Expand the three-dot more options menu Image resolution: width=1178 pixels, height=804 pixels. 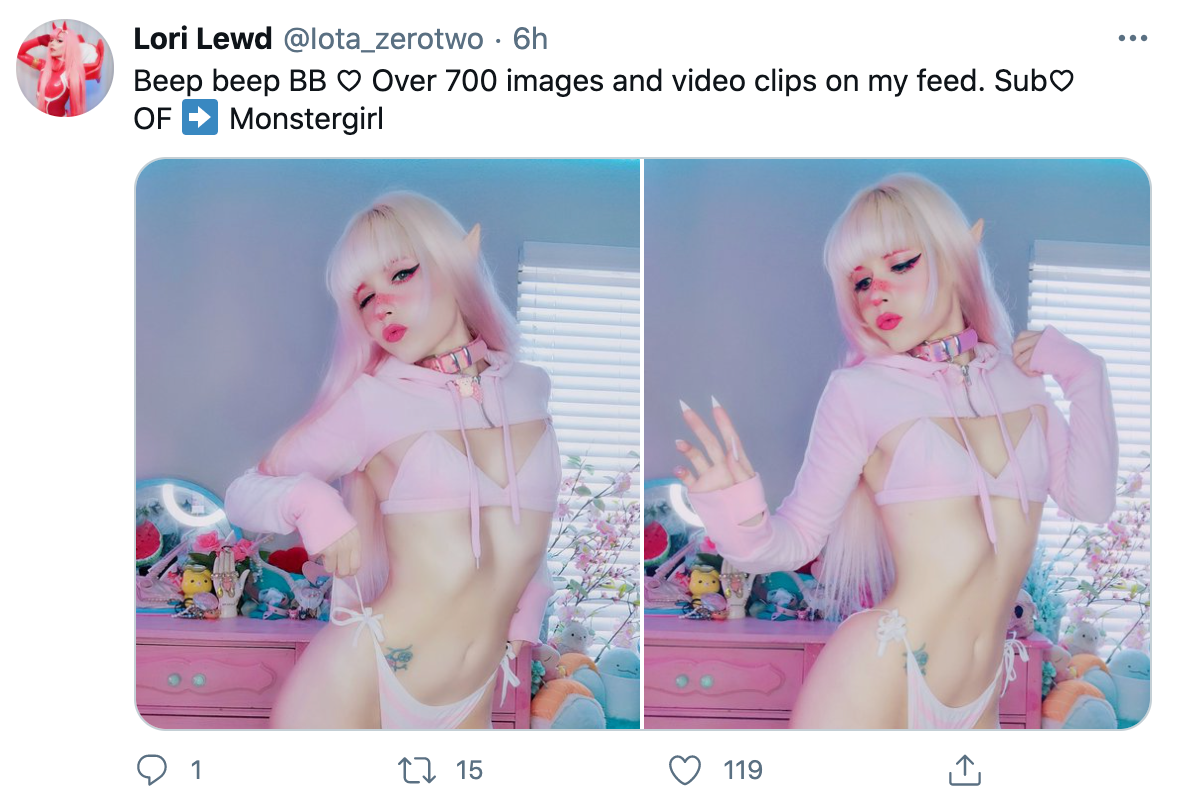point(1132,38)
